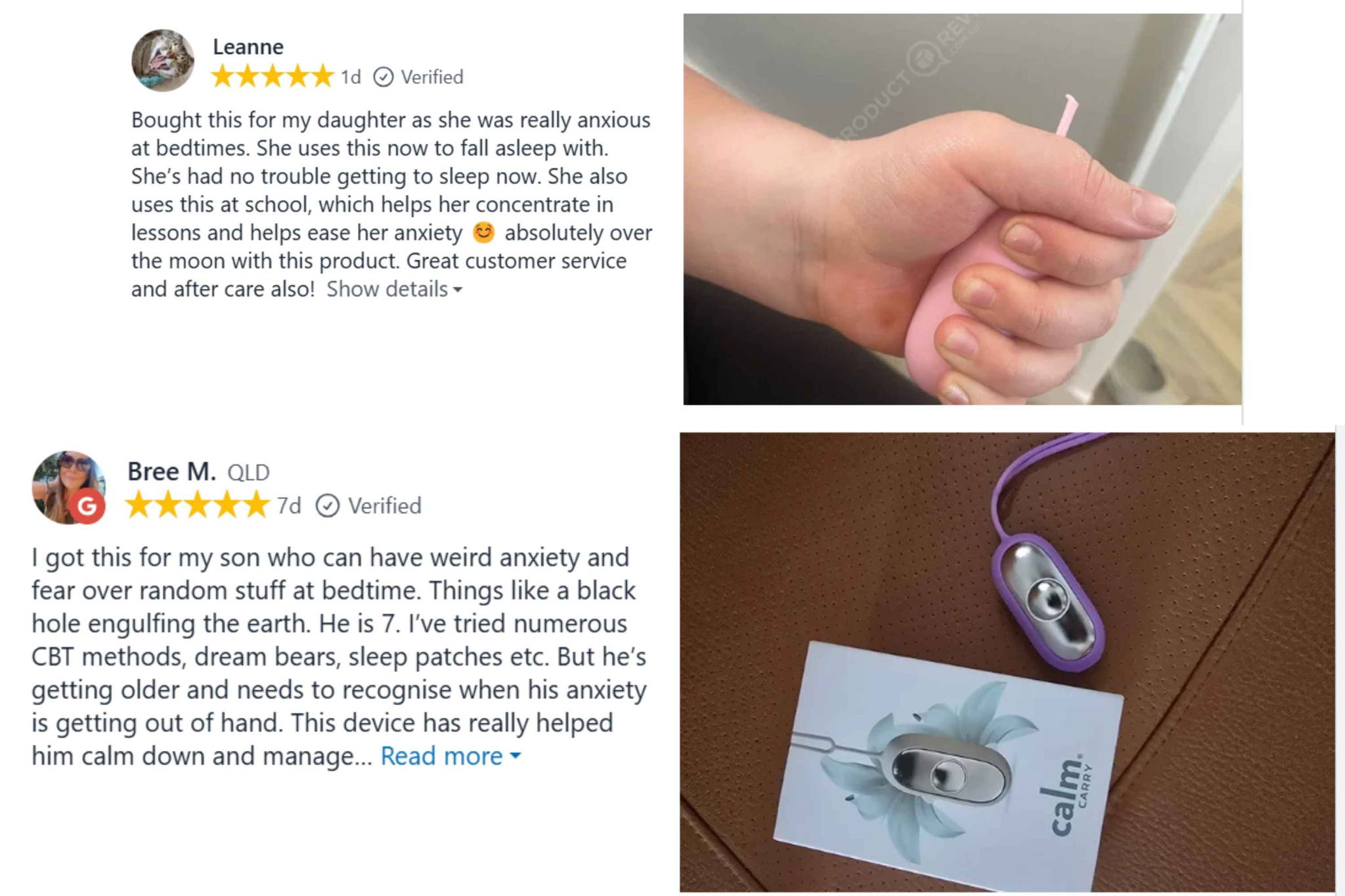Click the arrow beside Read more
This screenshot has width=1345, height=896.
(x=516, y=756)
